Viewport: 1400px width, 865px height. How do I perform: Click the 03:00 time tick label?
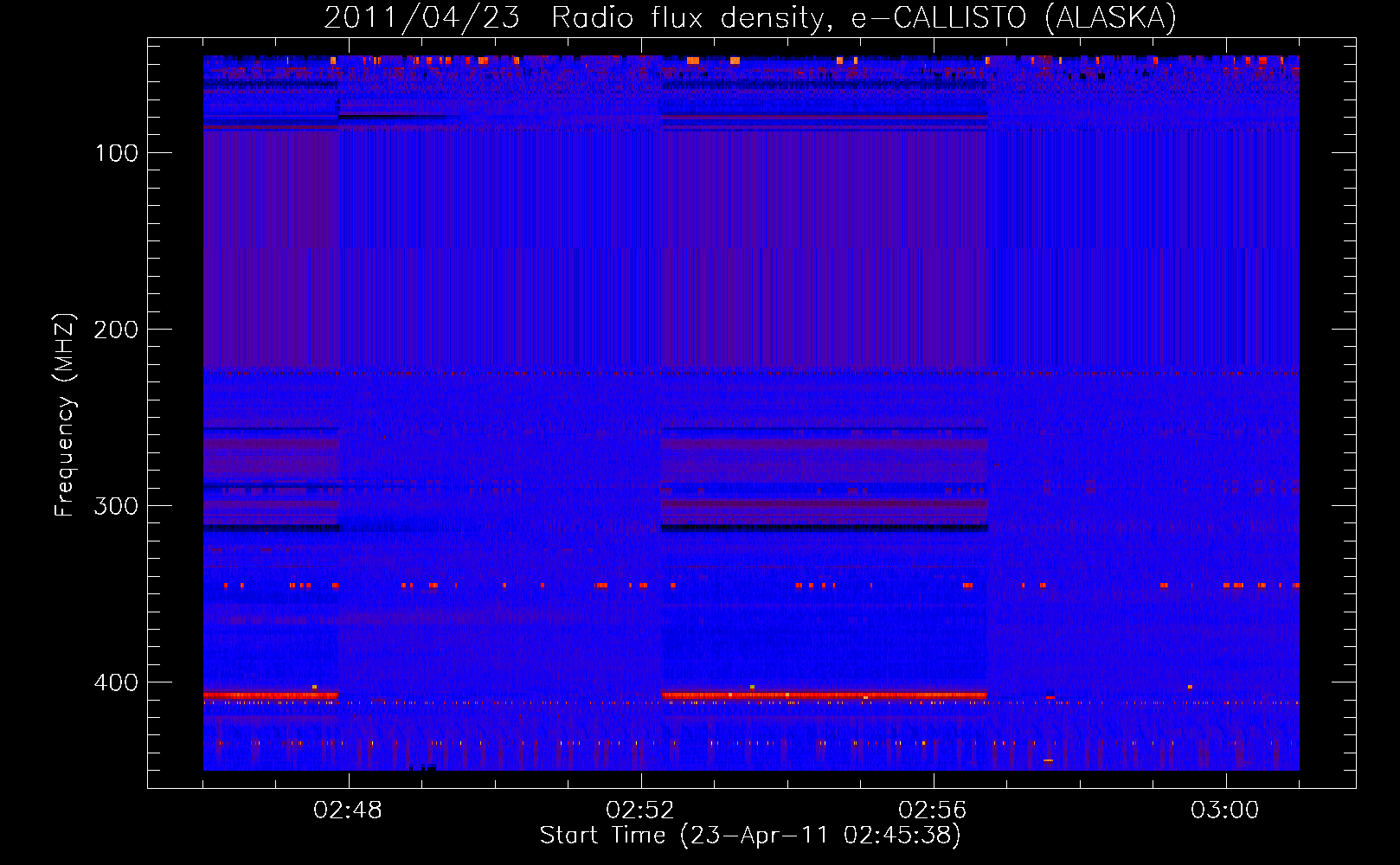pos(1225,811)
